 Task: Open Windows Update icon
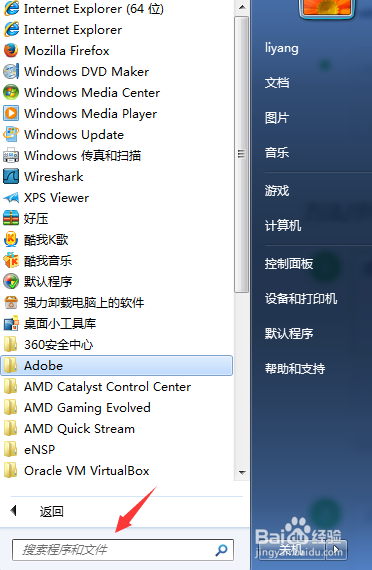coord(11,135)
